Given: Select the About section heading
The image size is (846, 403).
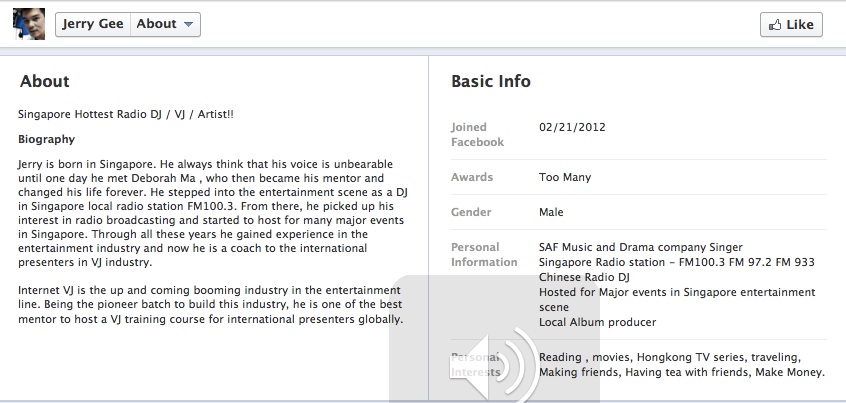Looking at the screenshot, I should [x=45, y=82].
